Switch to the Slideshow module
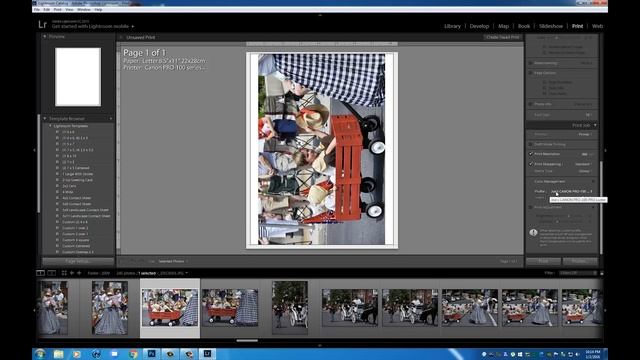The height and width of the screenshot is (360, 640). (551, 26)
